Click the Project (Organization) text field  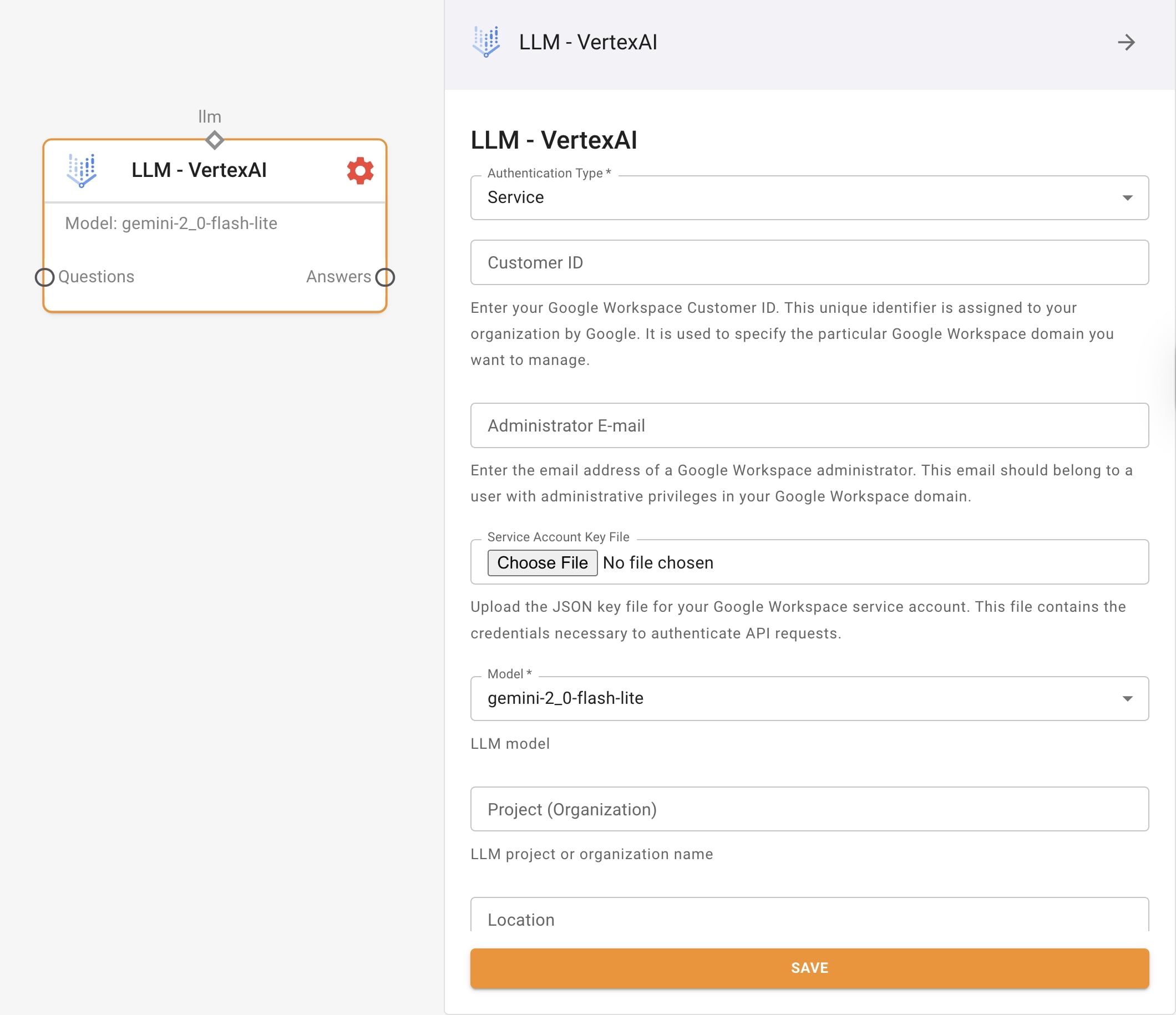(x=809, y=809)
